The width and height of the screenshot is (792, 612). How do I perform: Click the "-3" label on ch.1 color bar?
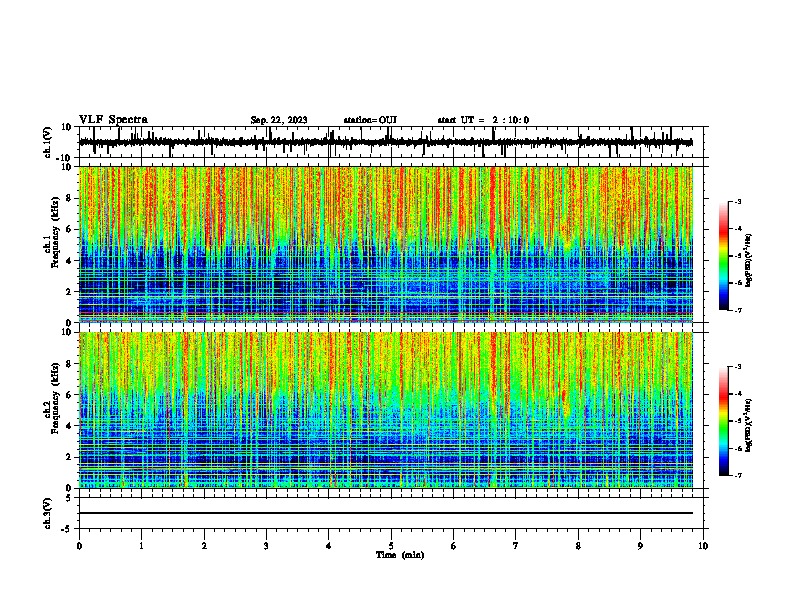click(x=738, y=201)
